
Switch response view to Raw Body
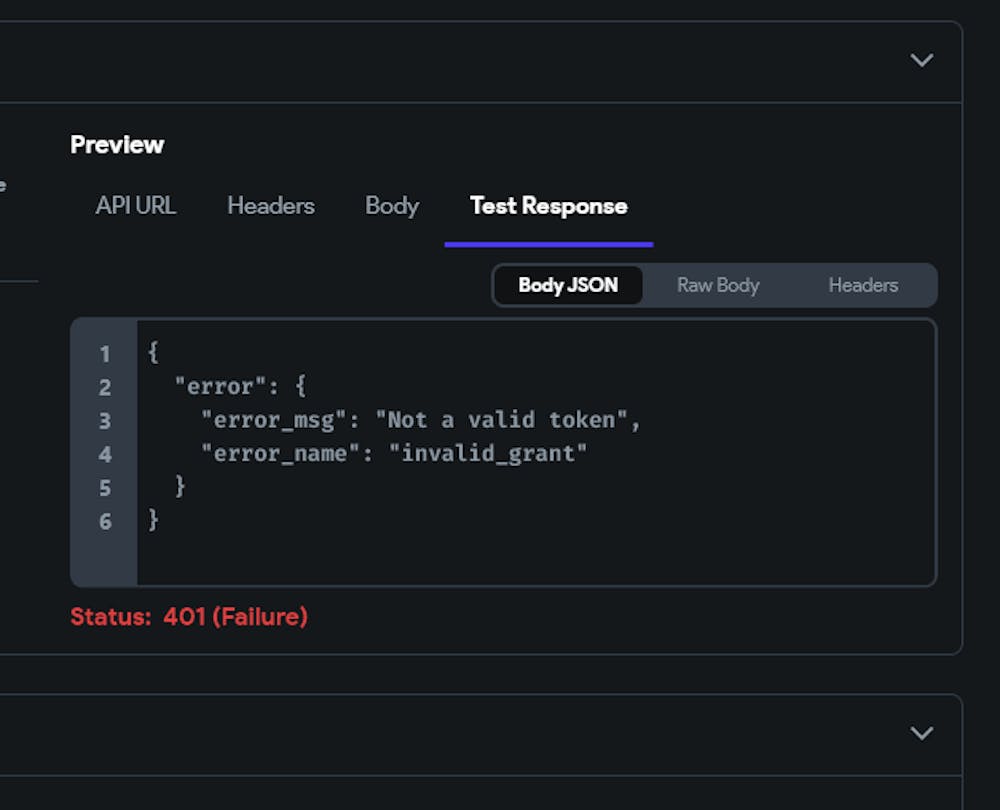click(x=718, y=285)
